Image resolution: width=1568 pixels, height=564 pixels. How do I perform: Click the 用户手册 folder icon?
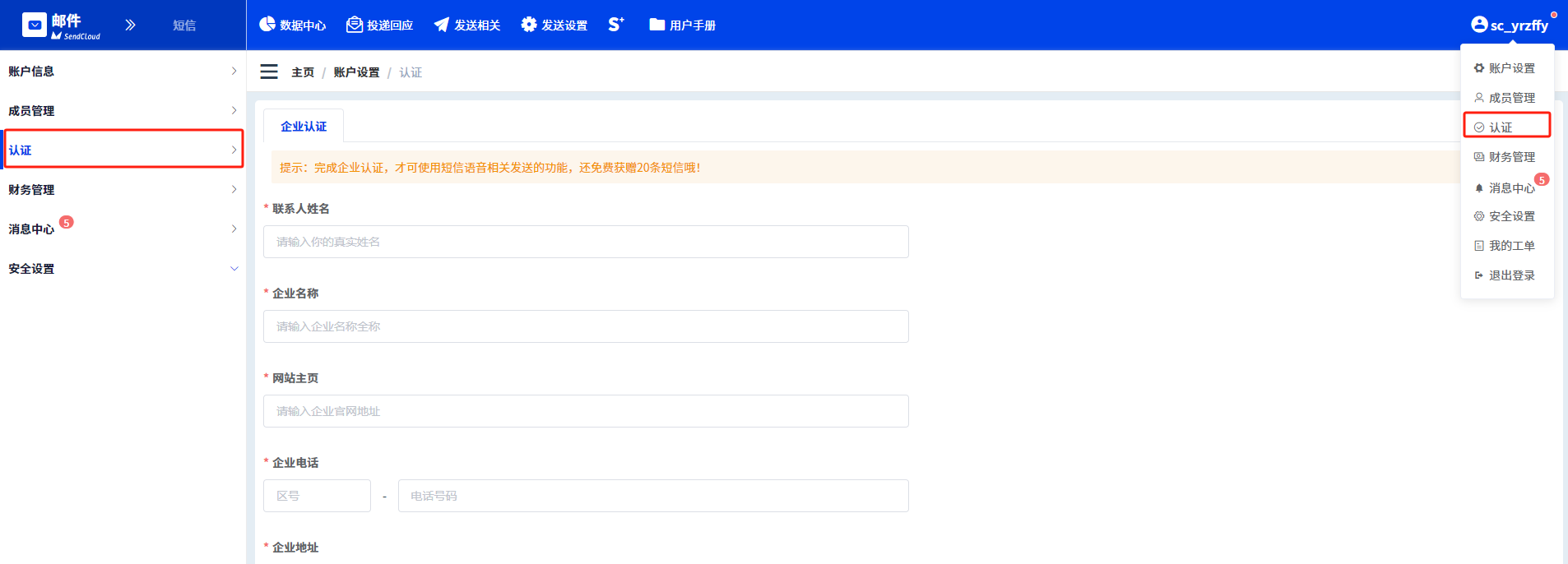(x=656, y=25)
